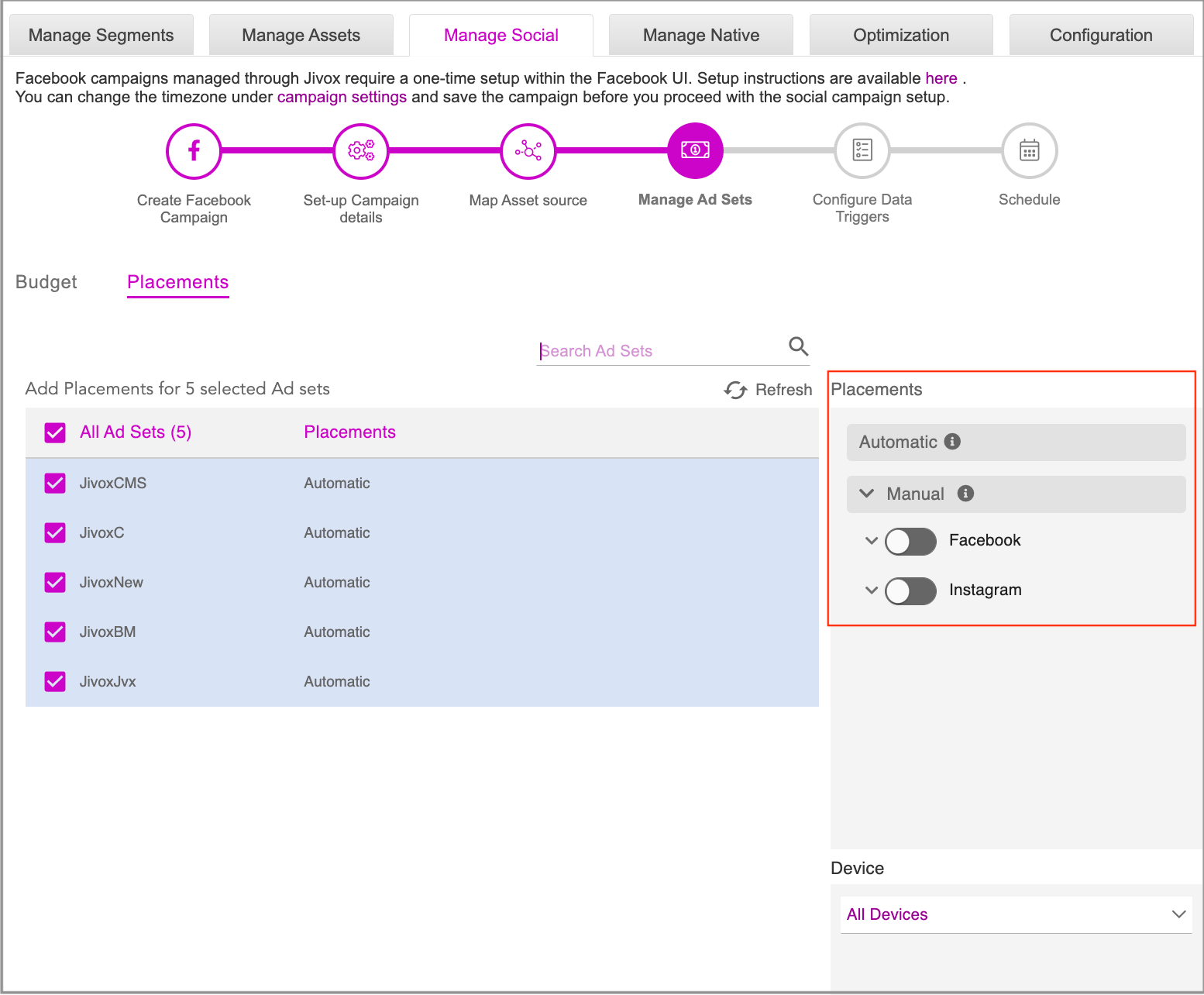
Task: Open the Configuration tab
Action: click(1101, 35)
